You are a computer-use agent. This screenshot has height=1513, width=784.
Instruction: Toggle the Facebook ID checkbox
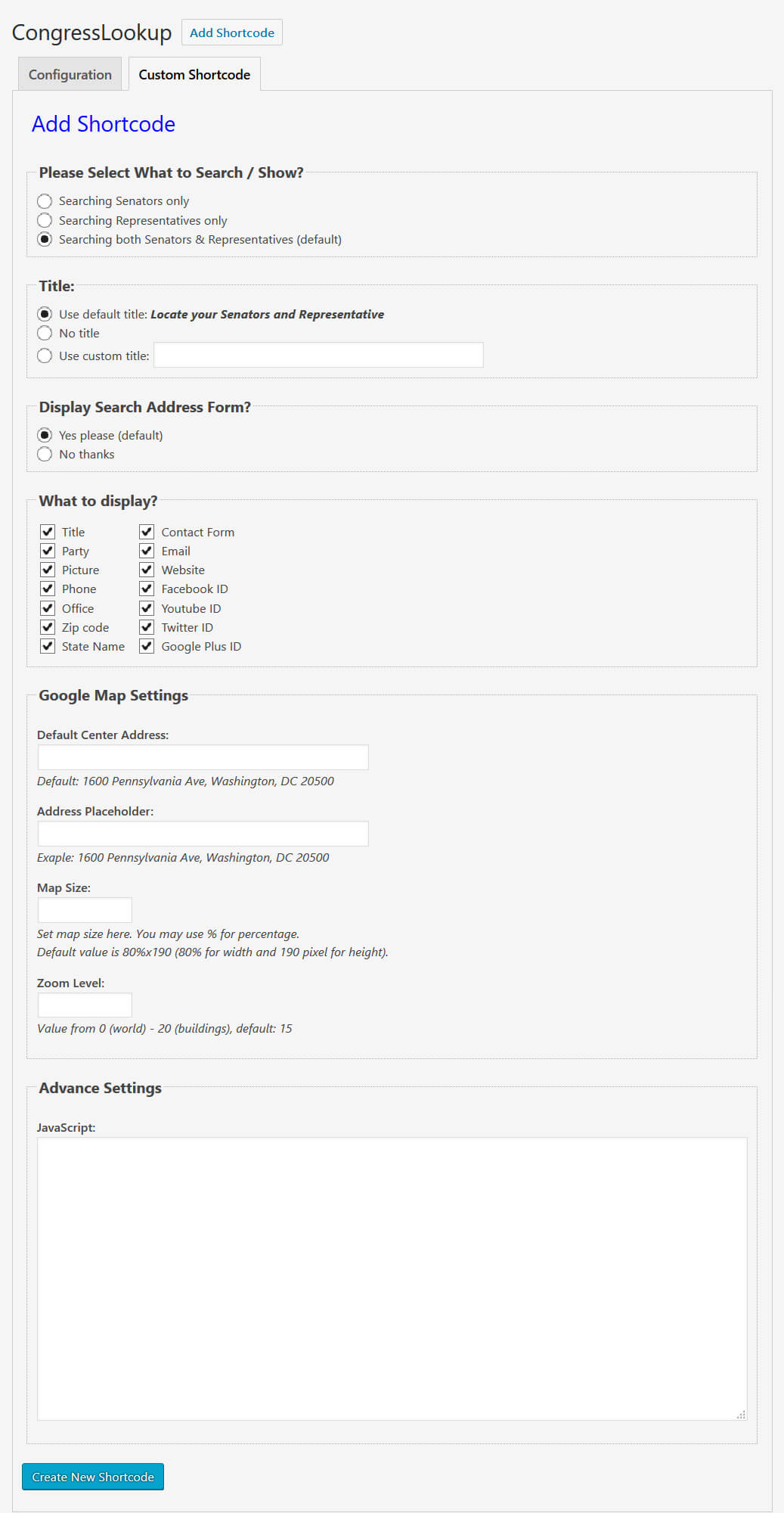click(x=147, y=589)
